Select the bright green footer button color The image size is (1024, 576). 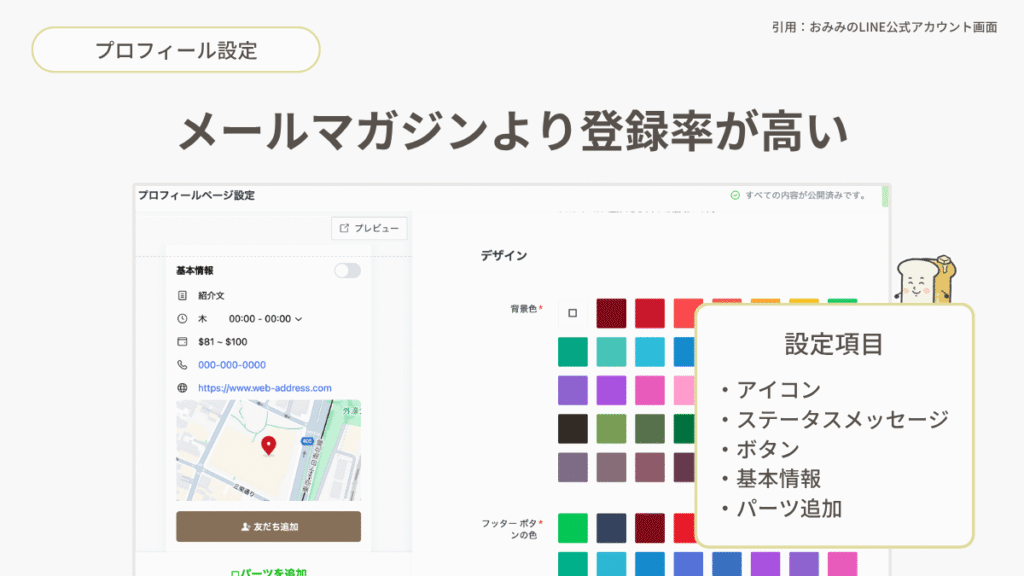(573, 528)
